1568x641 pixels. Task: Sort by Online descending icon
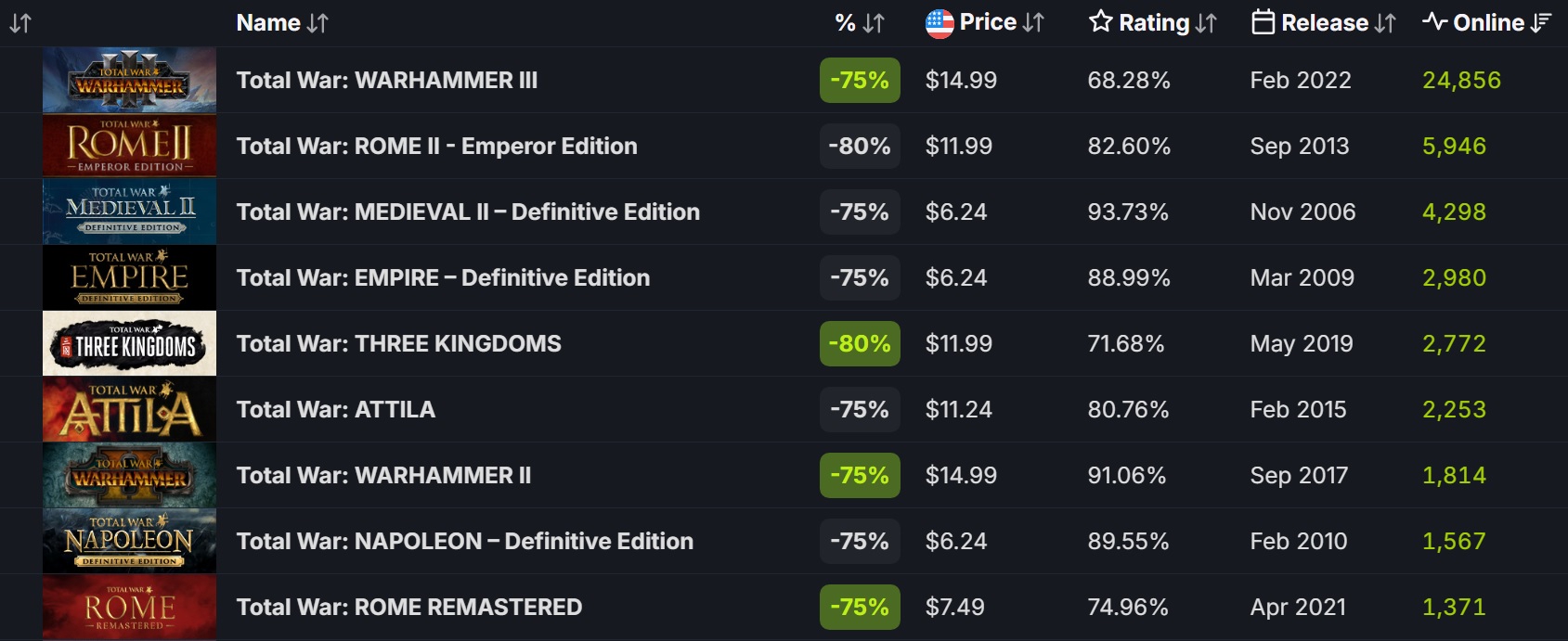1541,23
